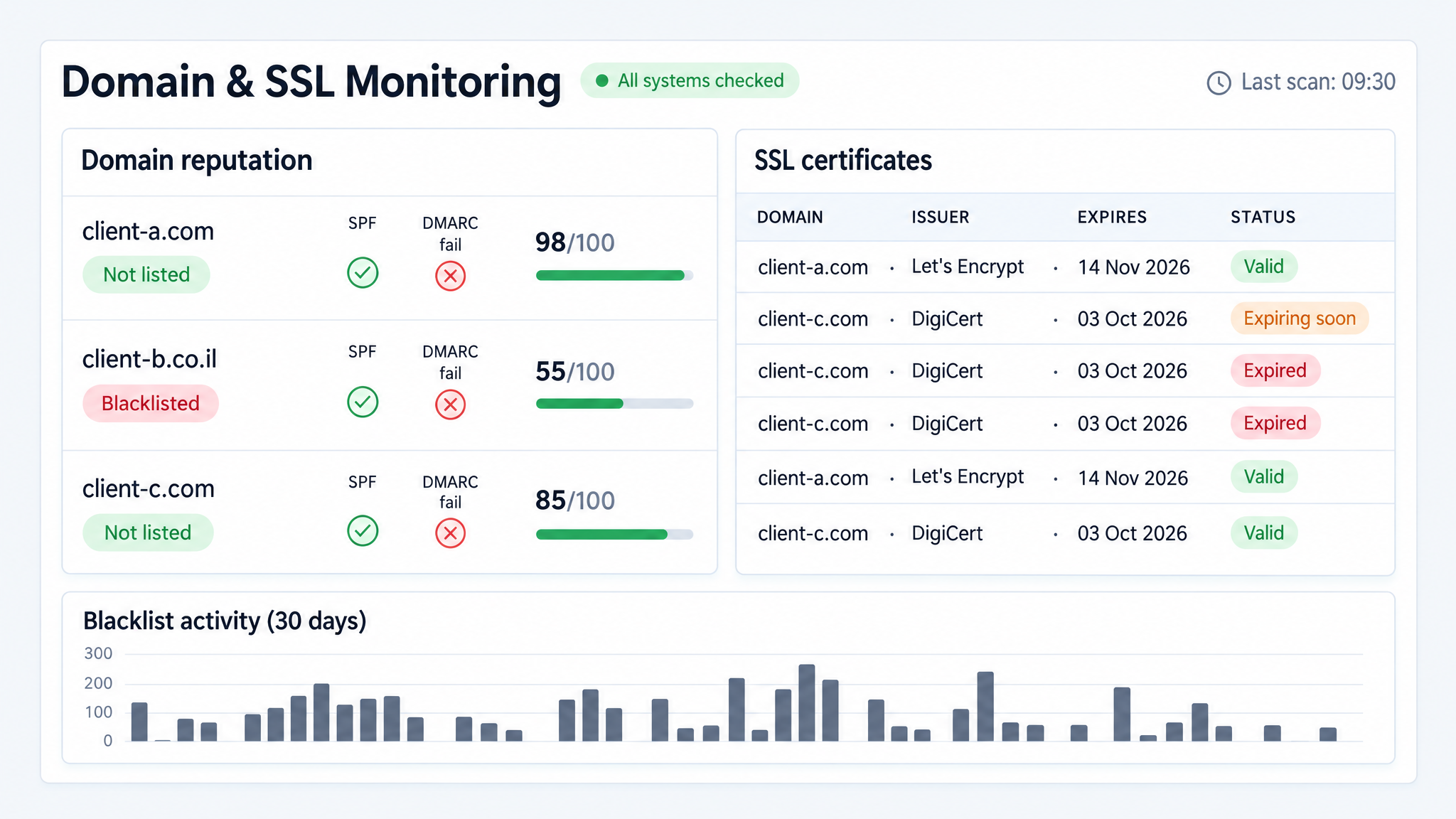The image size is (1456, 819).
Task: Click the ISSUER column header
Action: point(941,218)
